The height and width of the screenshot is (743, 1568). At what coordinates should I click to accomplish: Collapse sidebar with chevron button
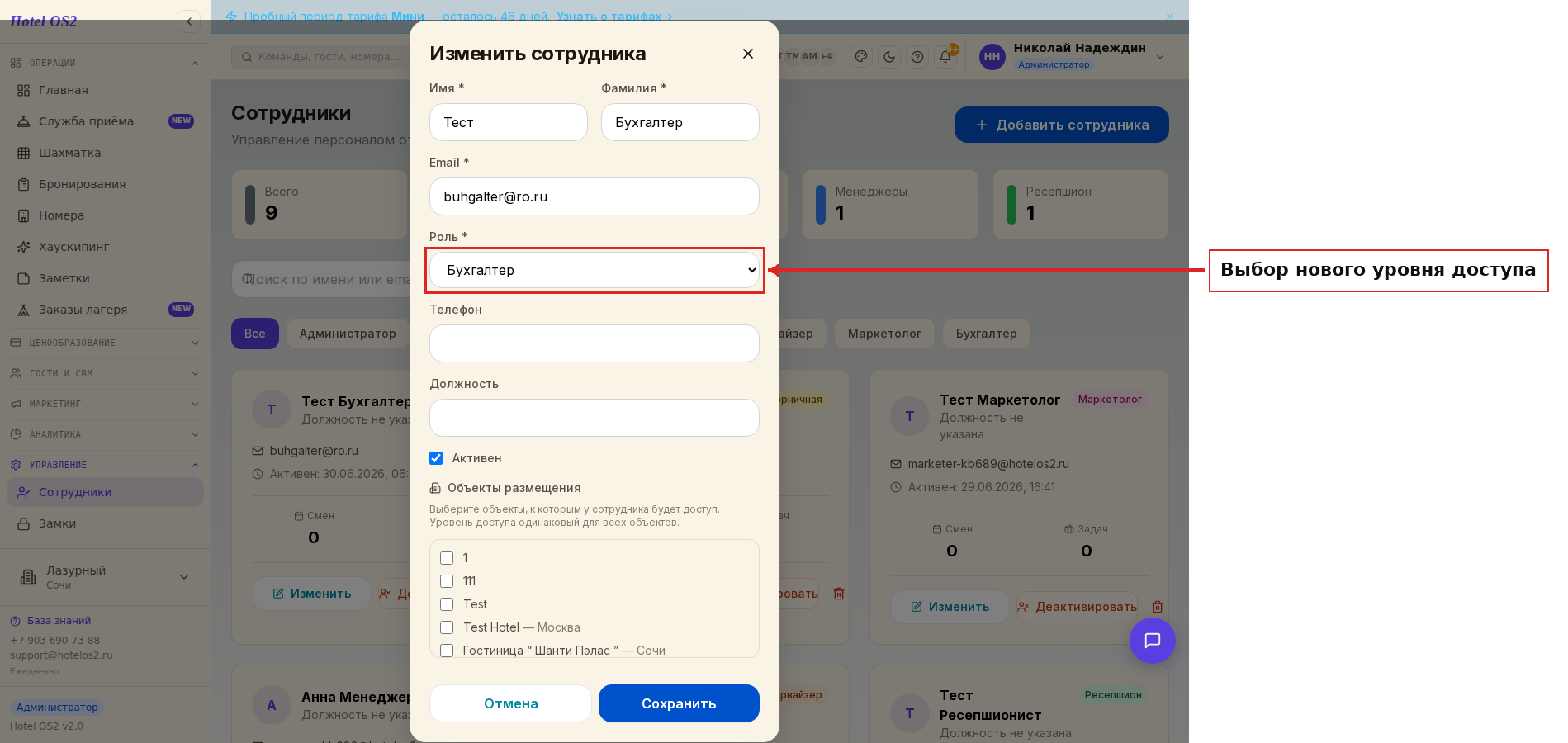[189, 21]
